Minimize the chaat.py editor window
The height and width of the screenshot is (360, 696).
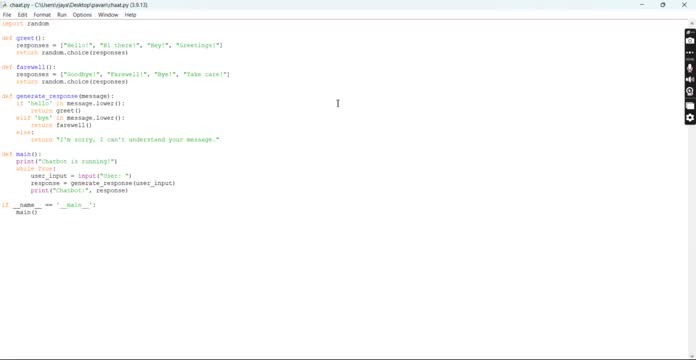[x=642, y=5]
